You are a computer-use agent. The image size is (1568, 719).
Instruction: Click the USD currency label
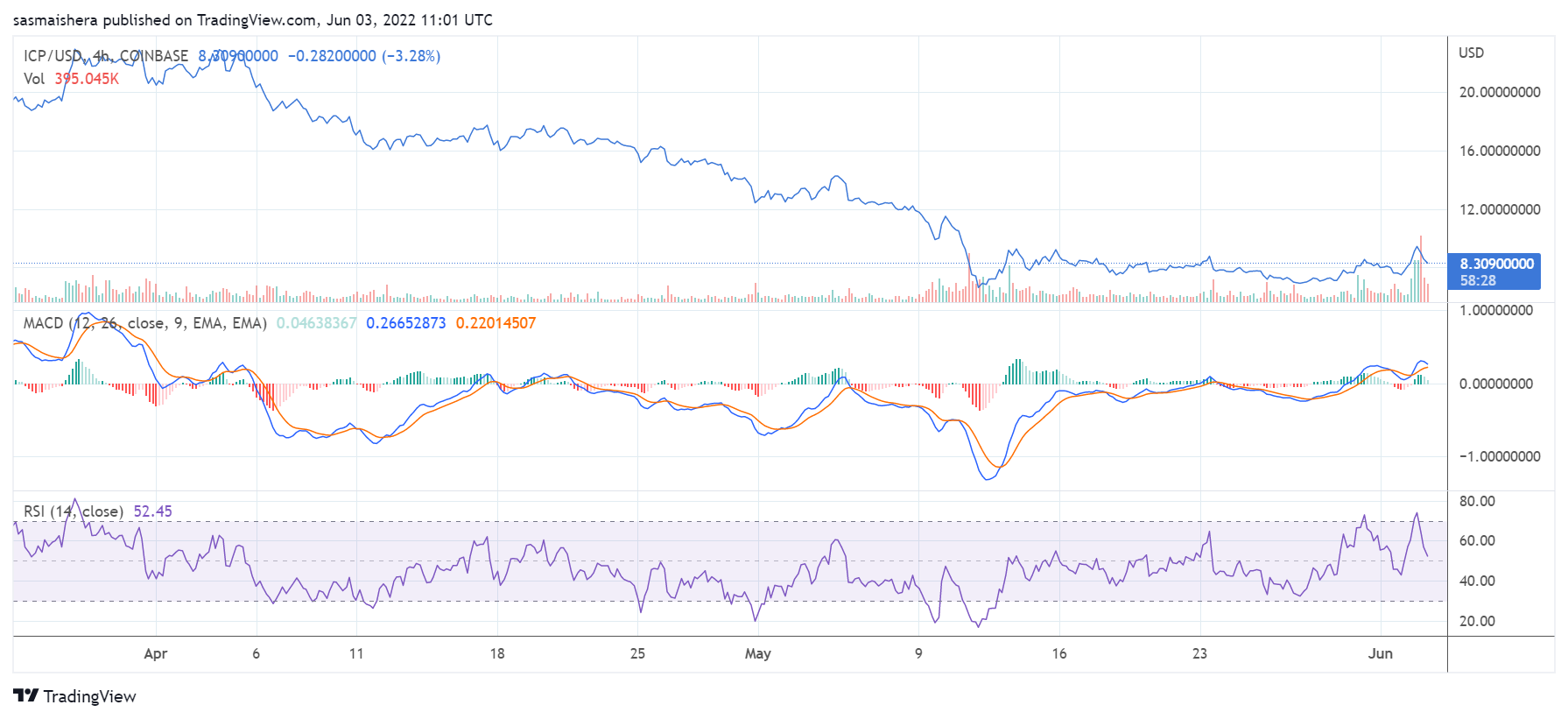1472,53
